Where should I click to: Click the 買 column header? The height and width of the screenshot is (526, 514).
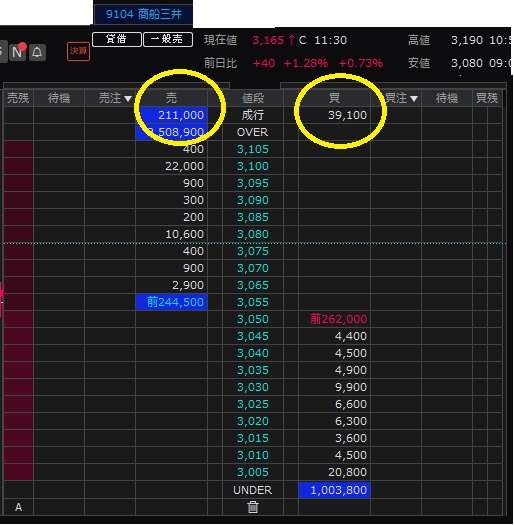(x=334, y=98)
